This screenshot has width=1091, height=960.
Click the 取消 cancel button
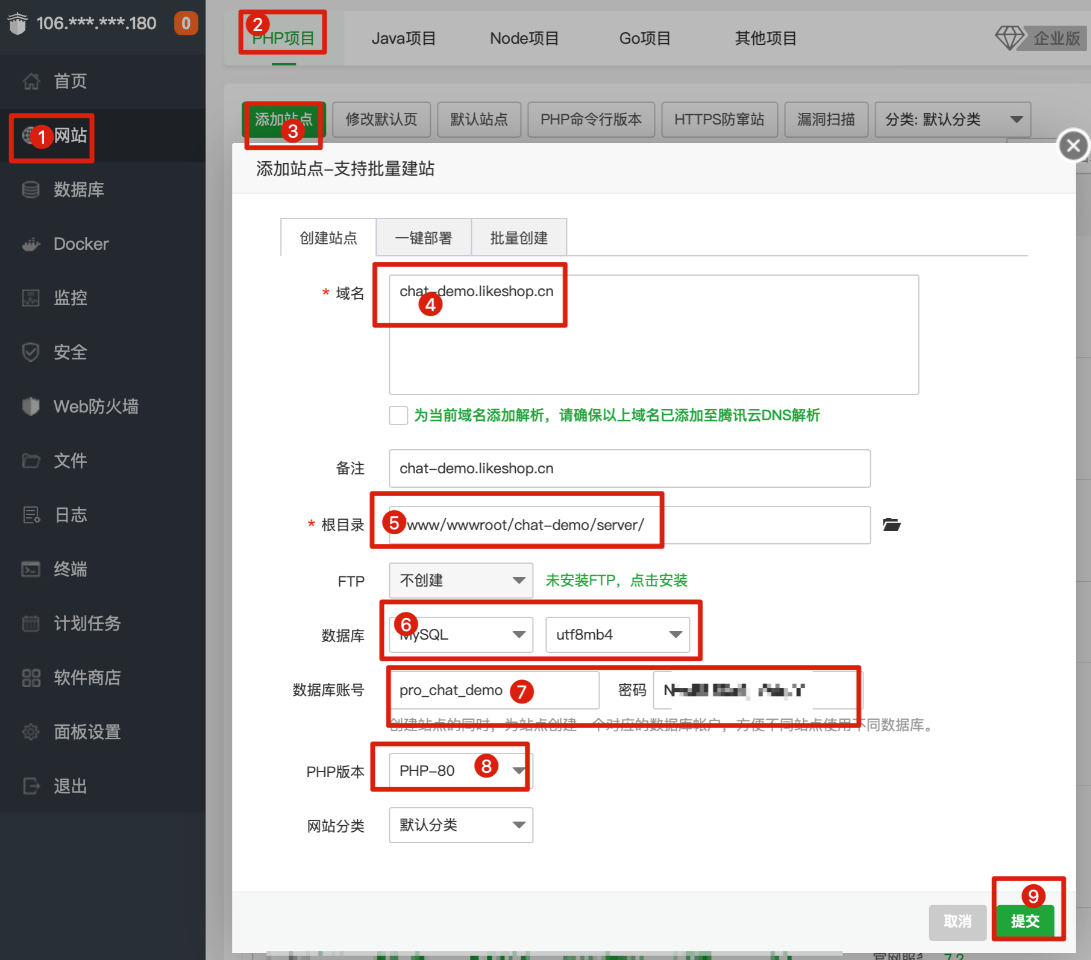click(957, 921)
